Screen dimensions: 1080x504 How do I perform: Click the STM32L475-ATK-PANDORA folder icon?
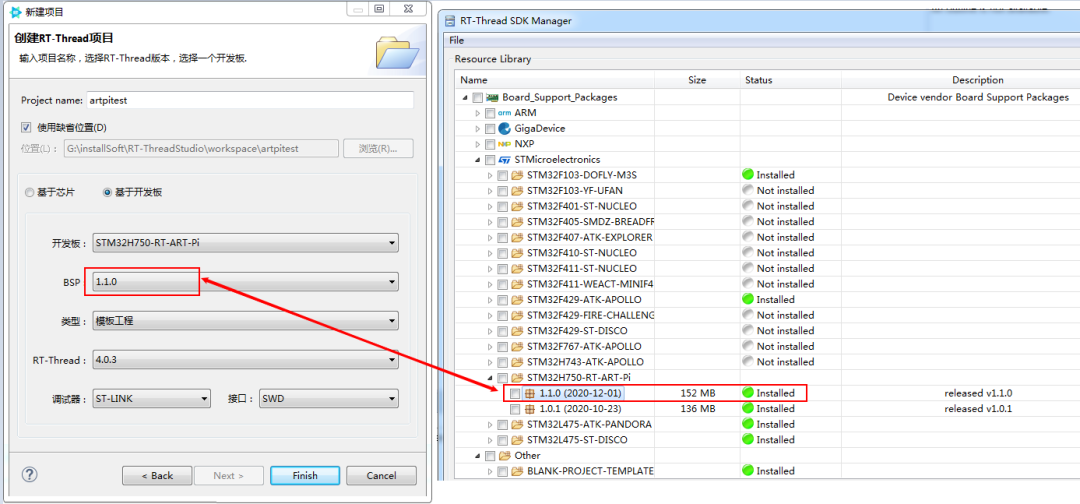click(518, 424)
